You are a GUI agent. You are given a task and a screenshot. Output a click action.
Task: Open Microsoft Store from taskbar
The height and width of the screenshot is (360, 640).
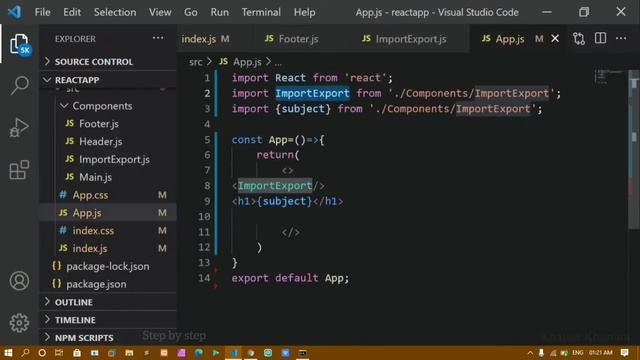77,353
